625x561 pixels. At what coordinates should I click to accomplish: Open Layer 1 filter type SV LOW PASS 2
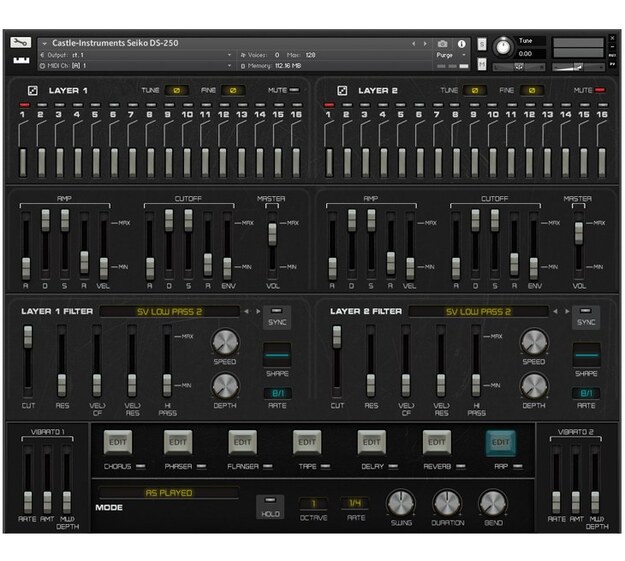click(169, 311)
